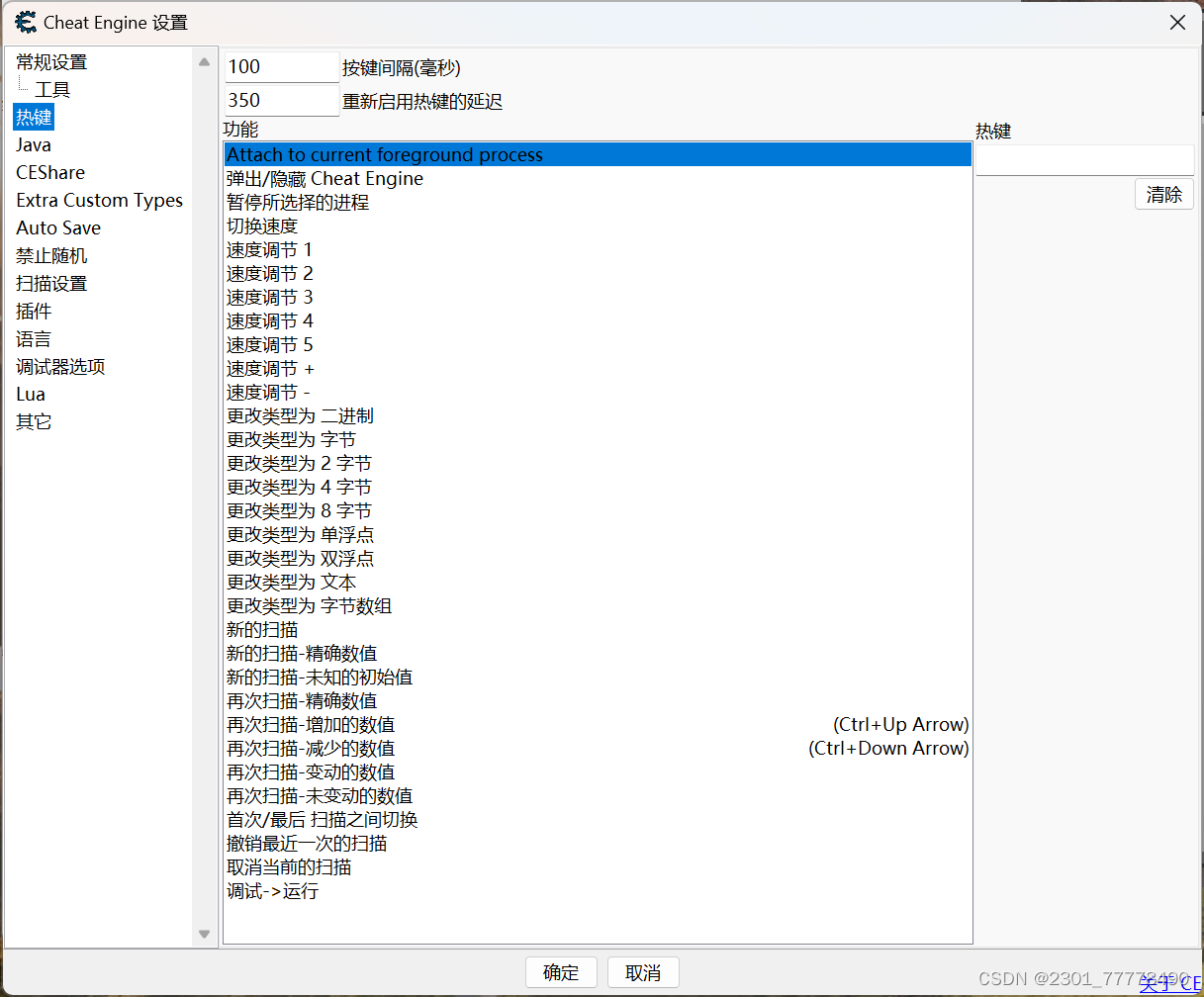Select 首次/最后 扫描之间切换 function
The image size is (1204, 997).
pyautogui.click(x=598, y=820)
